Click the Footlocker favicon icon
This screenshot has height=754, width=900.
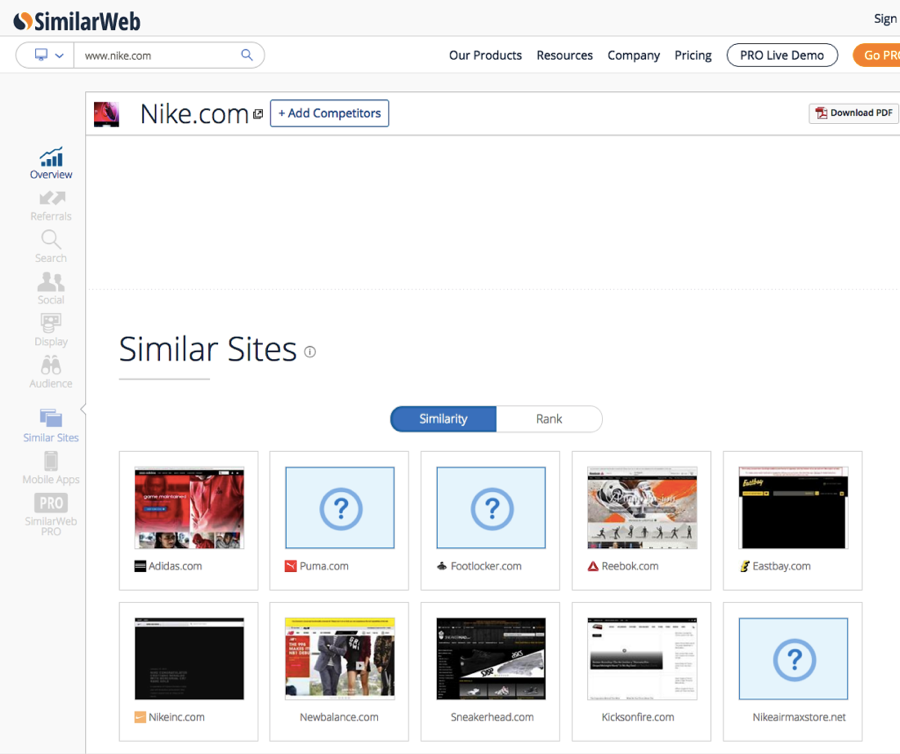click(x=442, y=566)
